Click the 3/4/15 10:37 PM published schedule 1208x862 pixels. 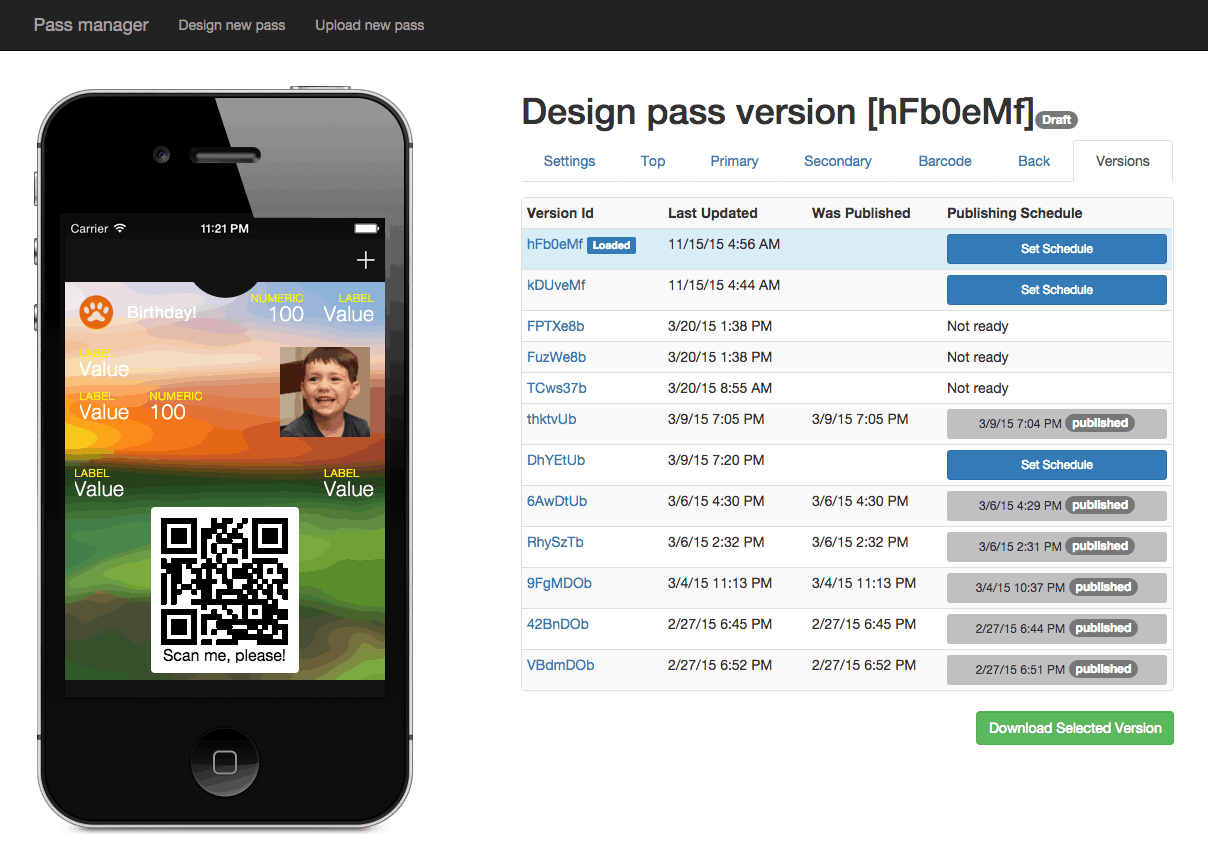coord(1057,588)
